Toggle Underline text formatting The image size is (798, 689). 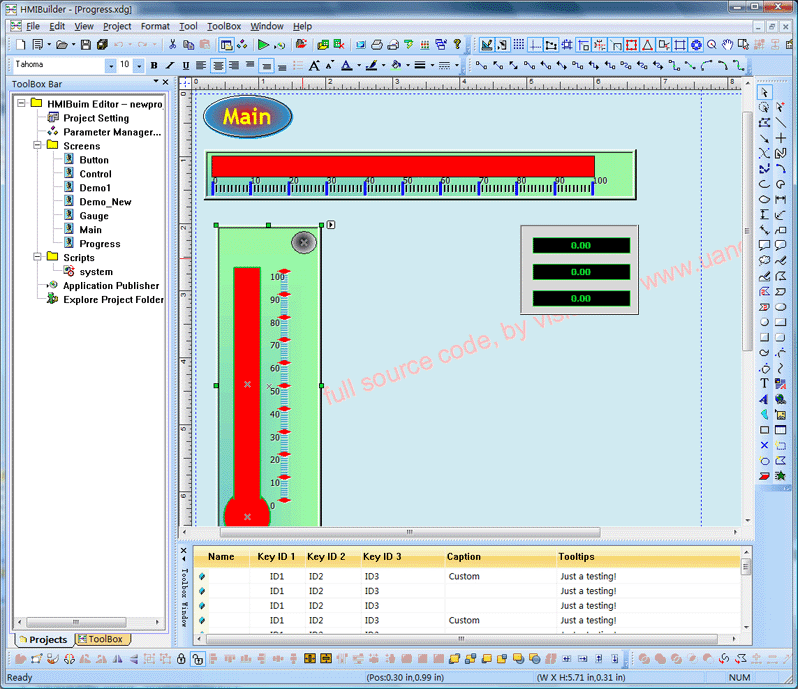coord(185,65)
